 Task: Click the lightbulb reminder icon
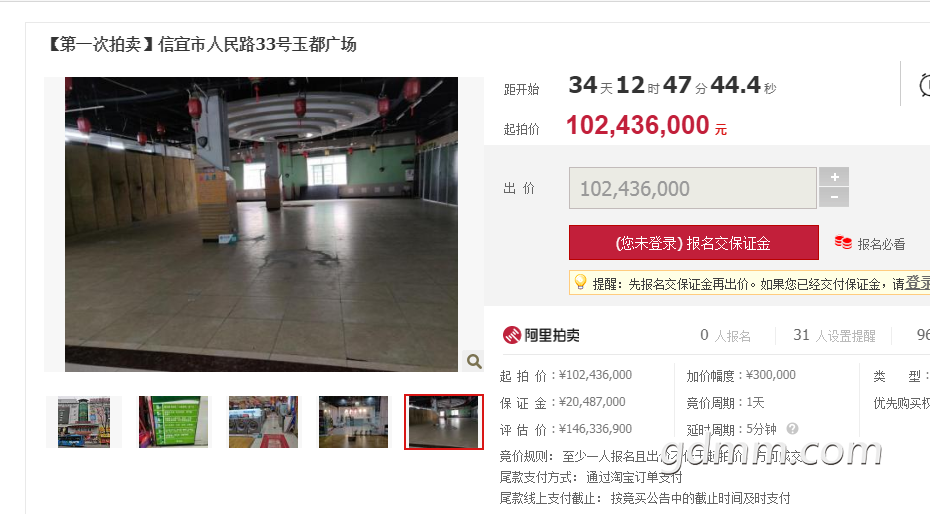coord(580,282)
